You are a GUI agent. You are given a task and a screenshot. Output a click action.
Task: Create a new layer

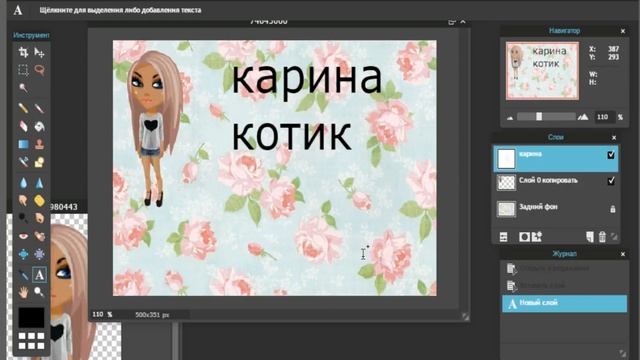tap(590, 237)
